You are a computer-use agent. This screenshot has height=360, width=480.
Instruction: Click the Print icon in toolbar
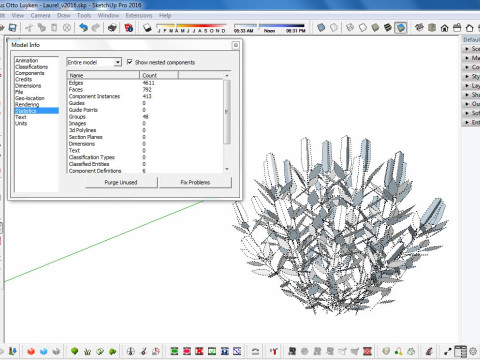point(112,28)
